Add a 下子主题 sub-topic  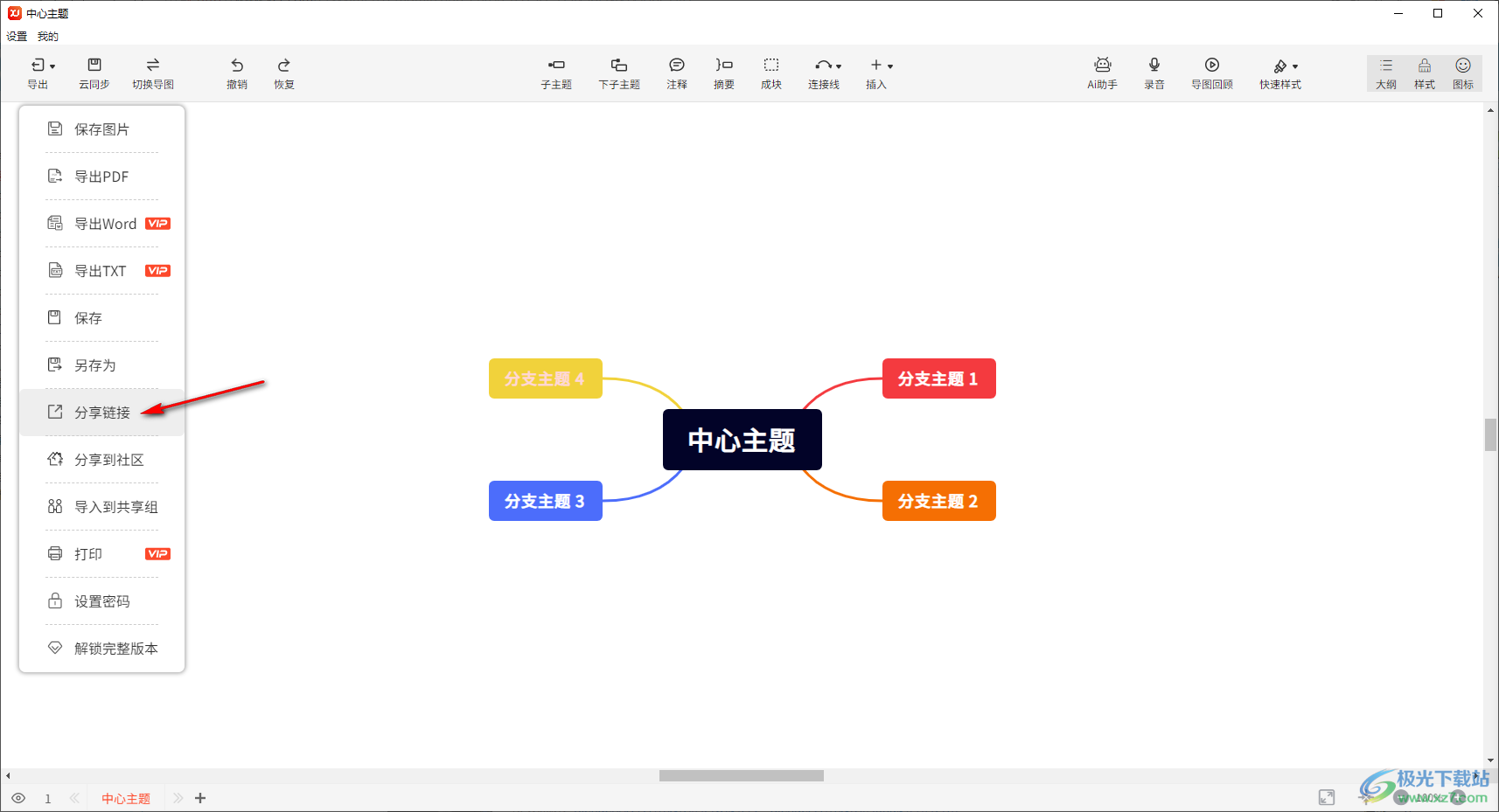click(619, 73)
